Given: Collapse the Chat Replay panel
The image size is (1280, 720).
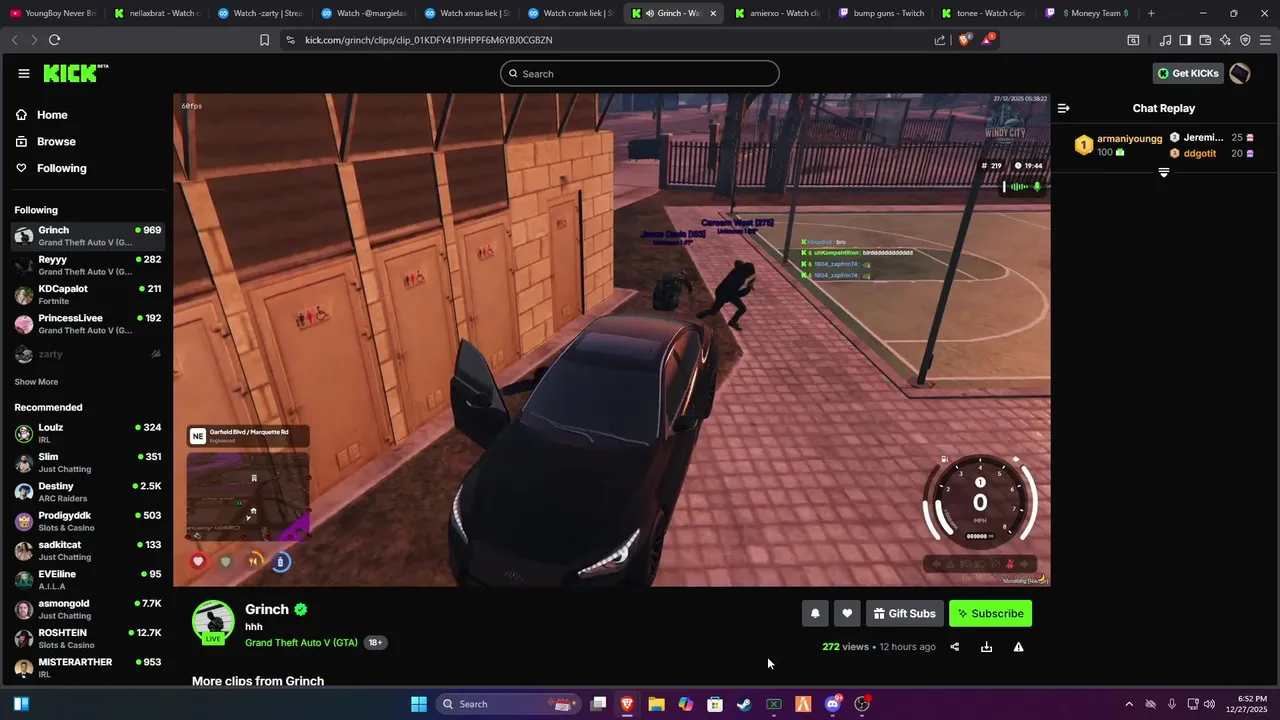Looking at the screenshot, I should click(1064, 108).
